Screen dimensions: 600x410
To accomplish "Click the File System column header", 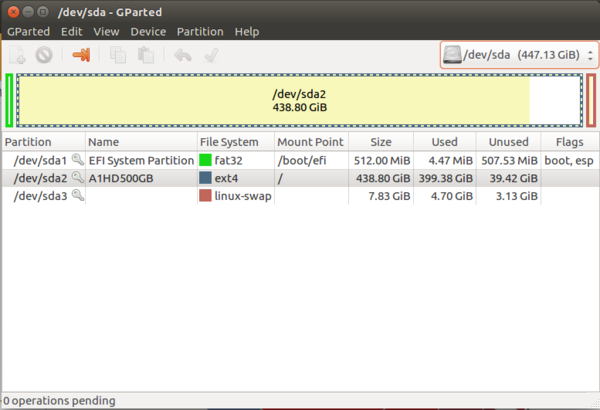I will tap(236, 142).
